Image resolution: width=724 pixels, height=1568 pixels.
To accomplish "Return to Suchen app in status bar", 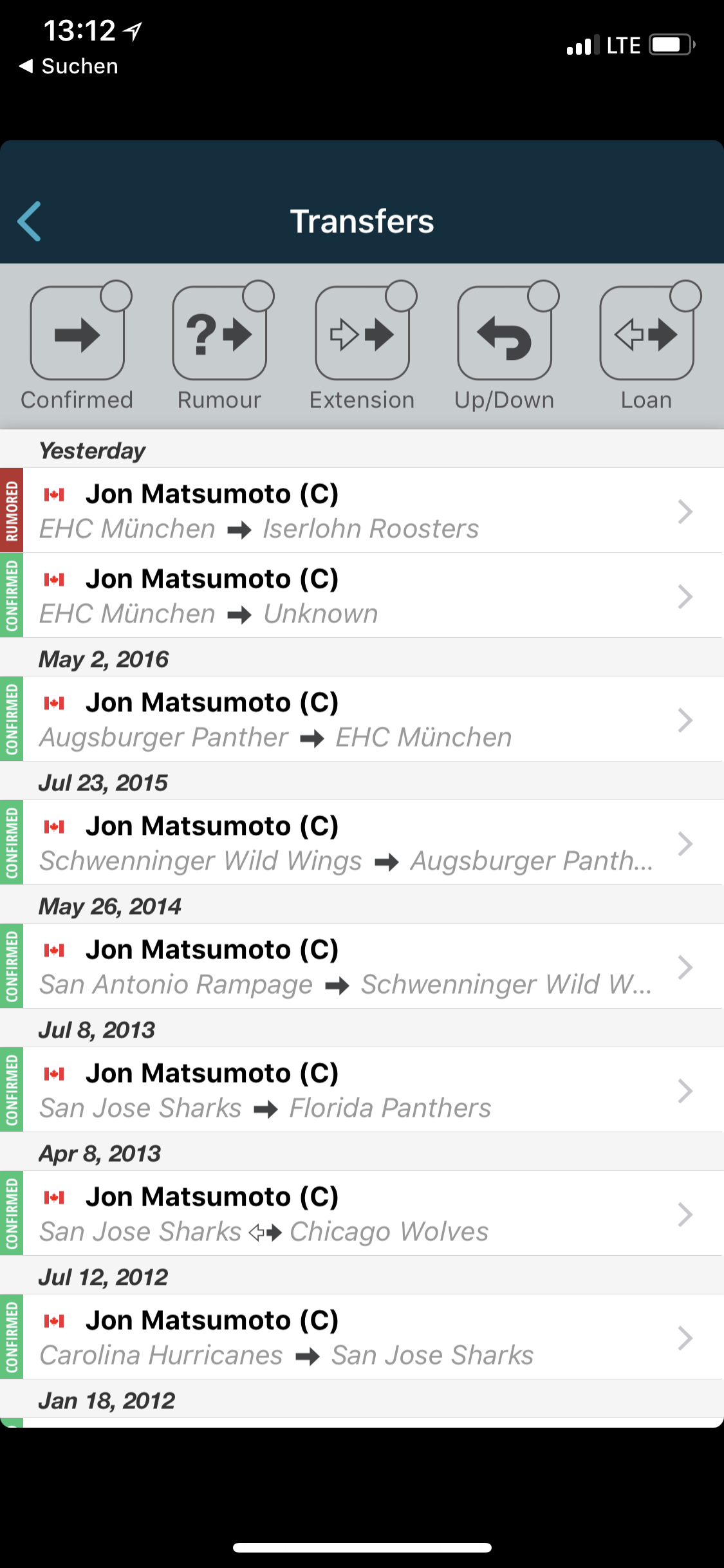I will click(70, 66).
